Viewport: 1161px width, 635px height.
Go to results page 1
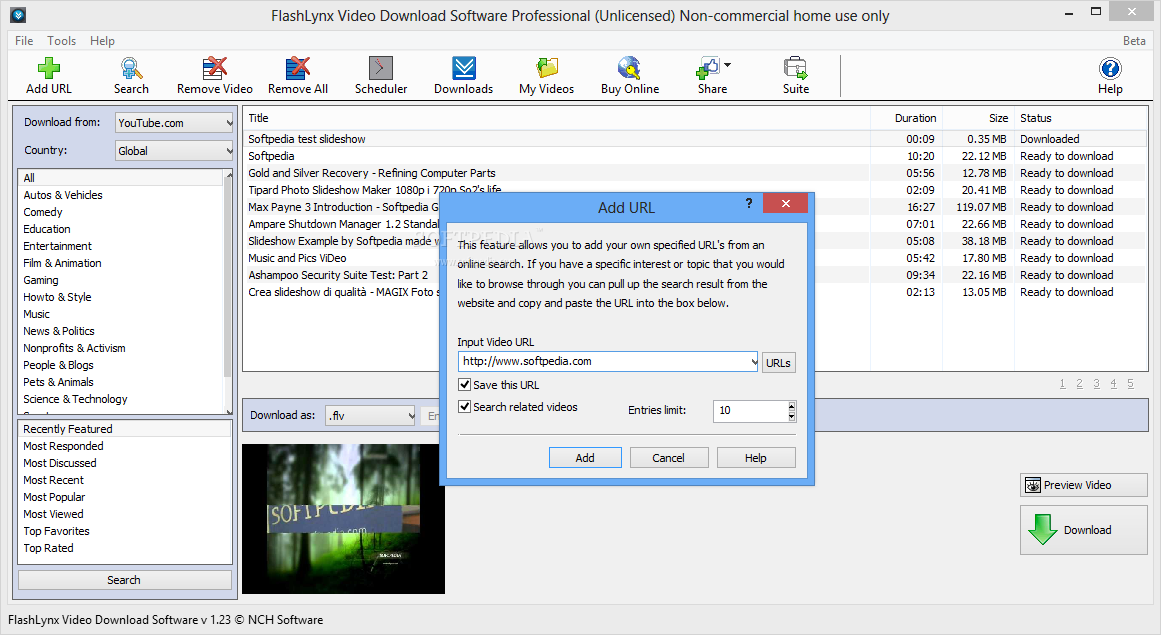click(x=1063, y=383)
